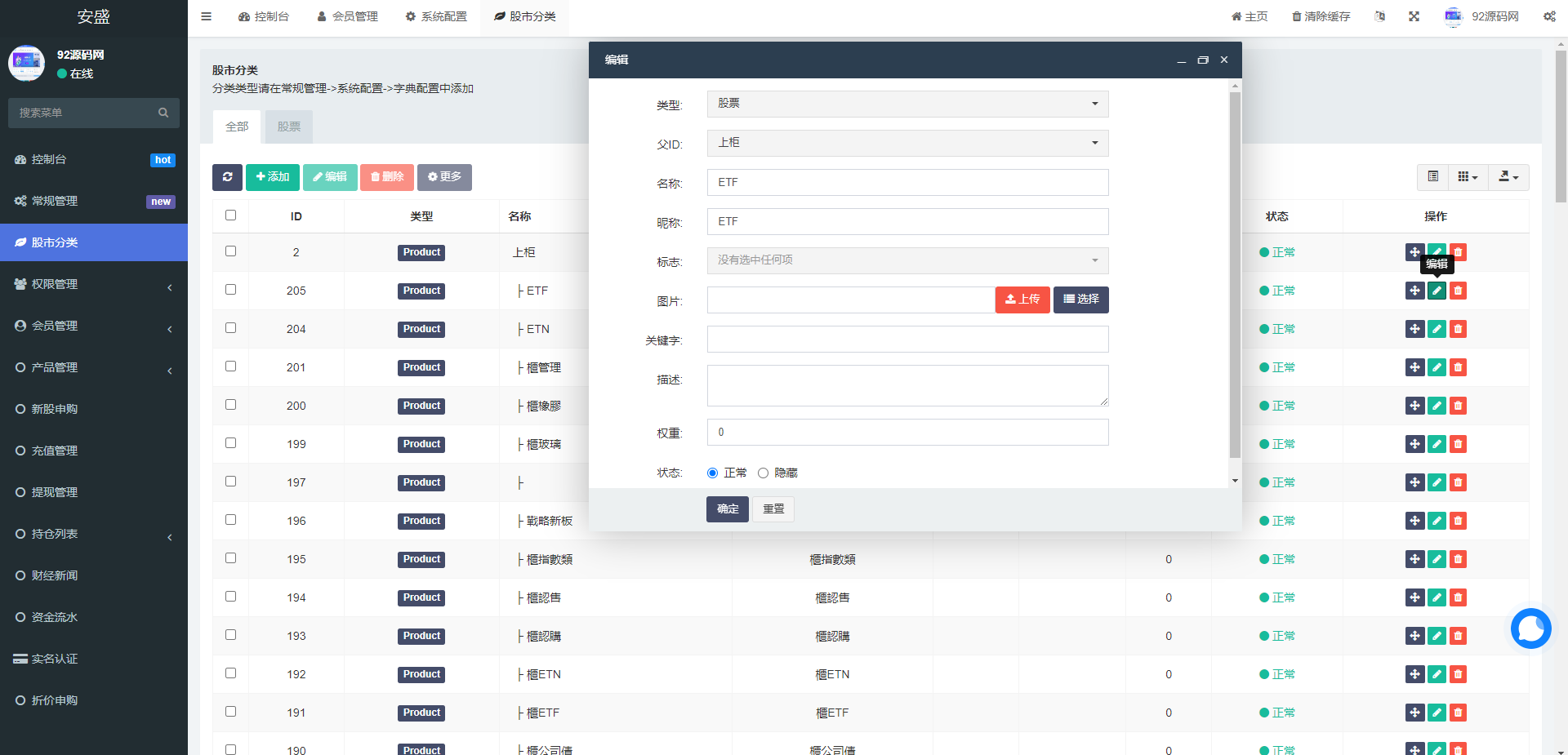Click the 关键字 input field
The width and height of the screenshot is (1568, 755).
[x=907, y=340]
